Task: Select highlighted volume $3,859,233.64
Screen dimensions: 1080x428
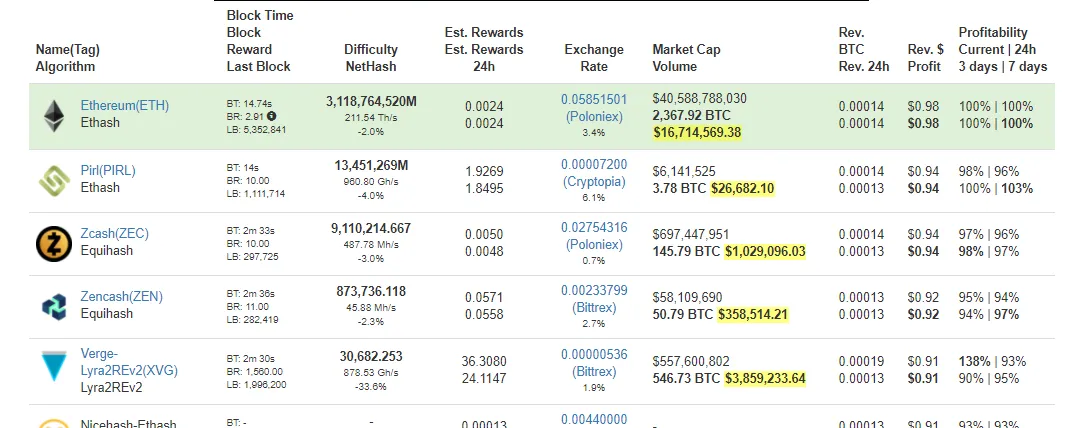Action: point(765,378)
